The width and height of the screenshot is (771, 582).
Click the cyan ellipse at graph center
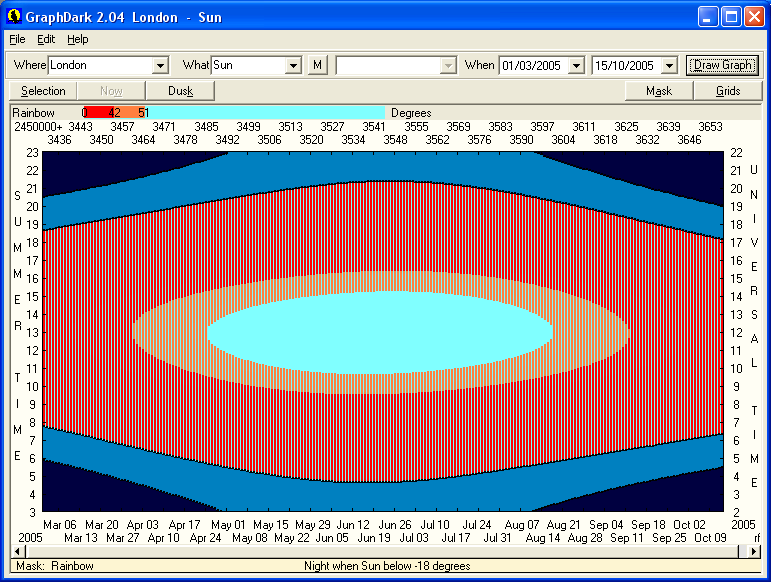(x=380, y=332)
